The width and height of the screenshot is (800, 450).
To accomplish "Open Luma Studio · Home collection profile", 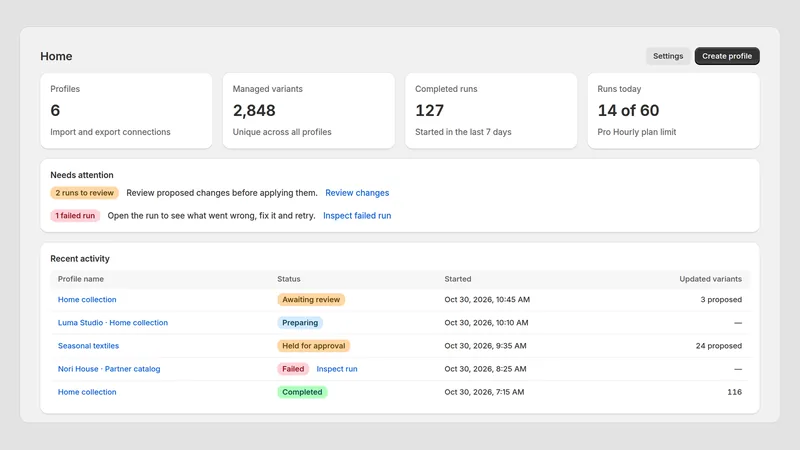I will tap(113, 322).
